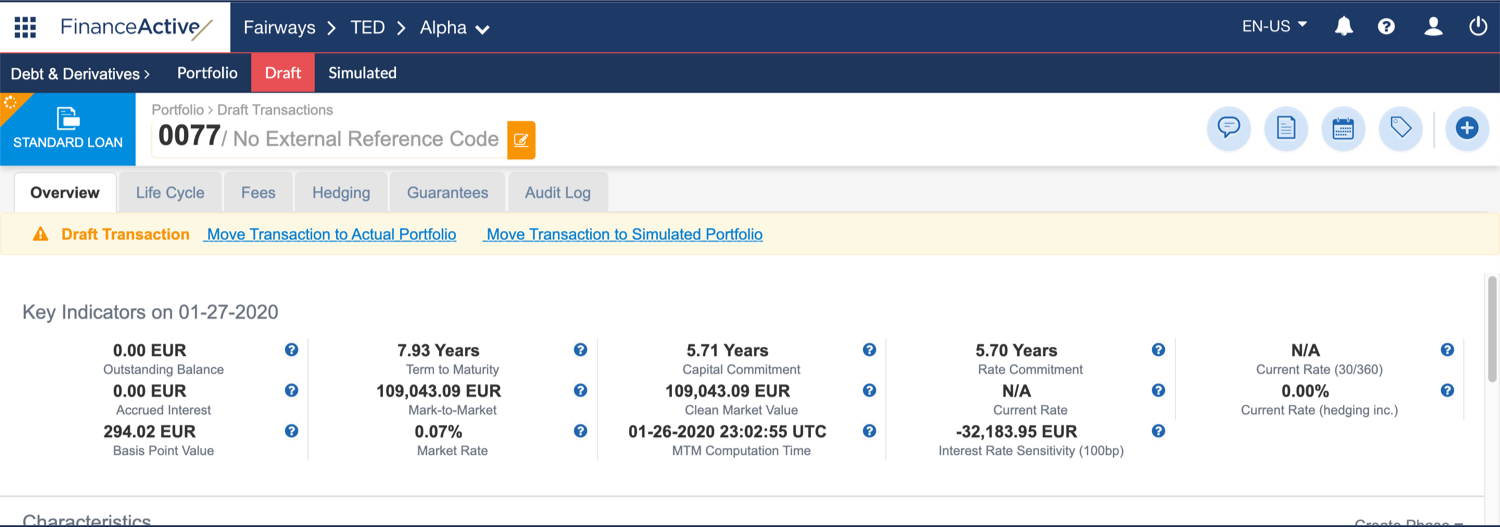Show help for Outstanding Balance
Image resolution: width=1500 pixels, height=527 pixels.
[x=291, y=350]
